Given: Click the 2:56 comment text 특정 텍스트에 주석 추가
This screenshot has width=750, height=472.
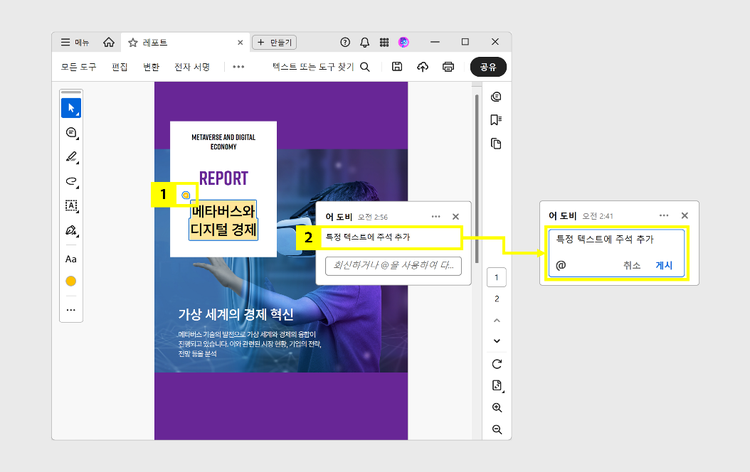Looking at the screenshot, I should (x=368, y=237).
